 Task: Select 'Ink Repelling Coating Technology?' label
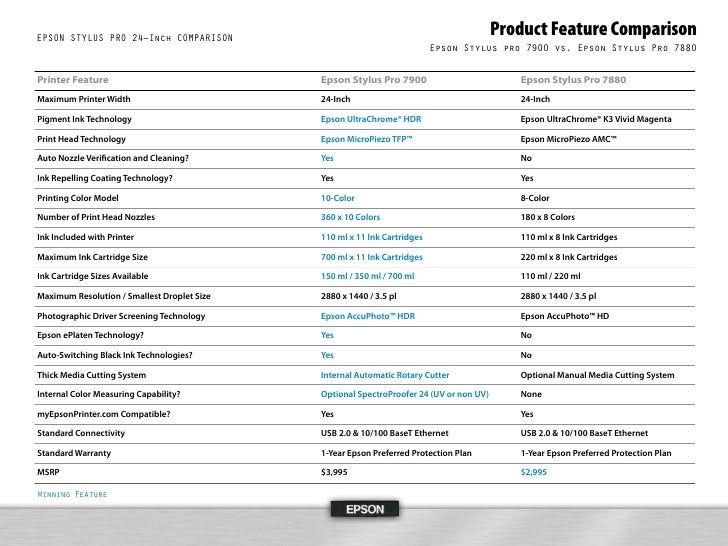105,178
